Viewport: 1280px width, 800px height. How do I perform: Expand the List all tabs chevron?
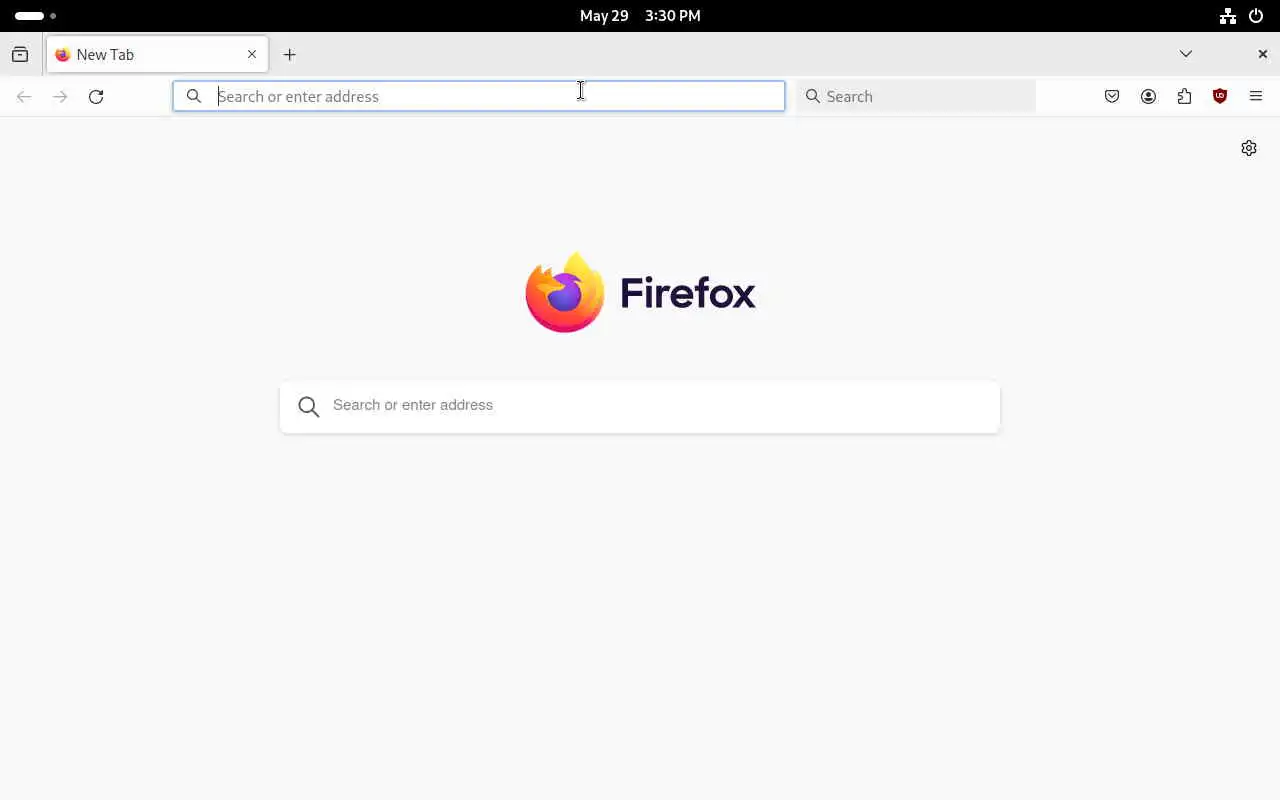tap(1186, 54)
